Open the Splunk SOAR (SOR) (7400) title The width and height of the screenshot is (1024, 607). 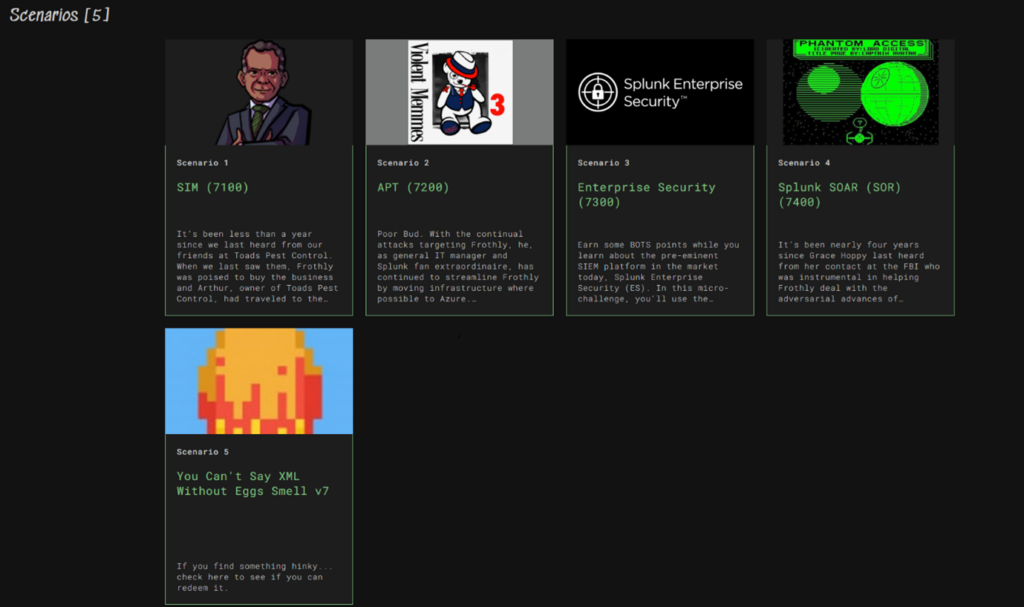tap(839, 194)
